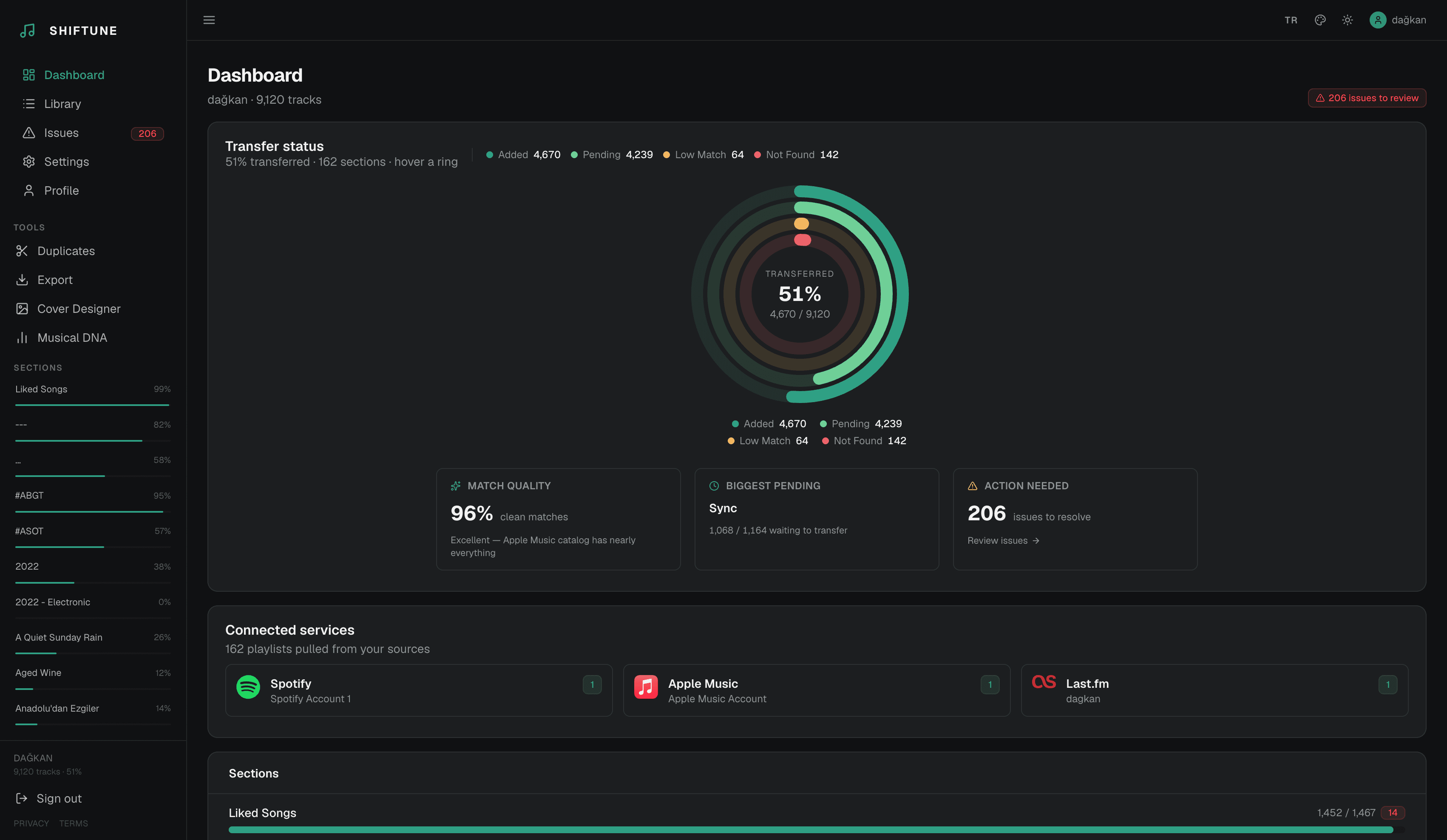
Task: Click Added 4,670 in the top legend
Action: 523,155
